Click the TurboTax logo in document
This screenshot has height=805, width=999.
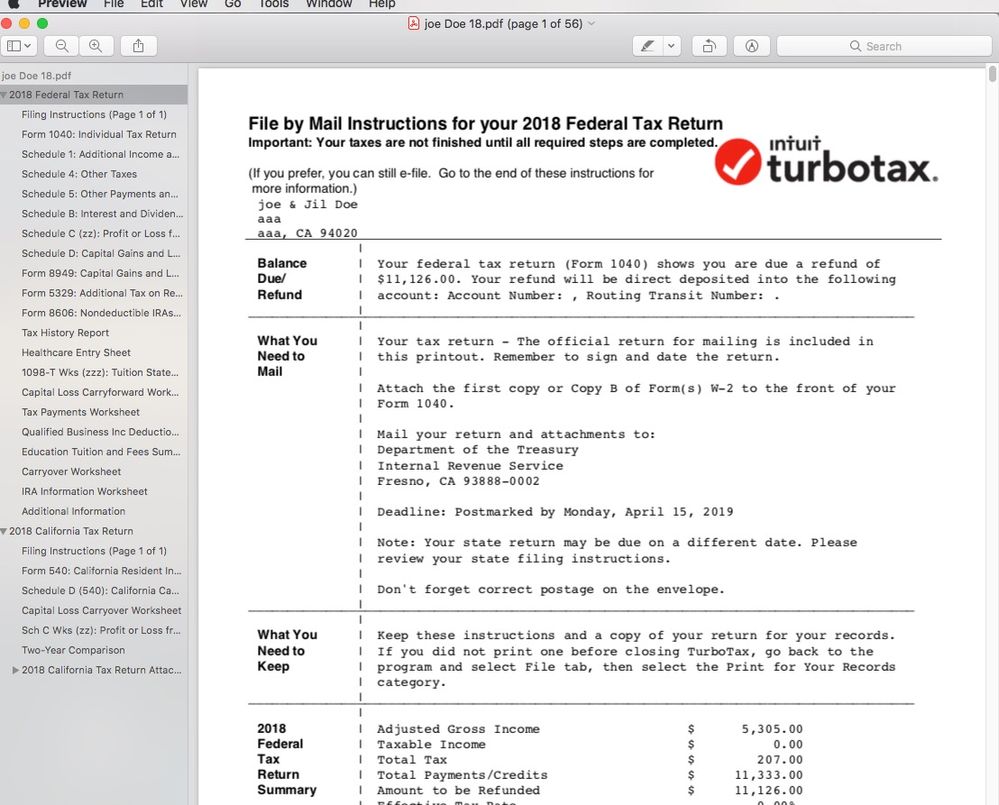[826, 160]
